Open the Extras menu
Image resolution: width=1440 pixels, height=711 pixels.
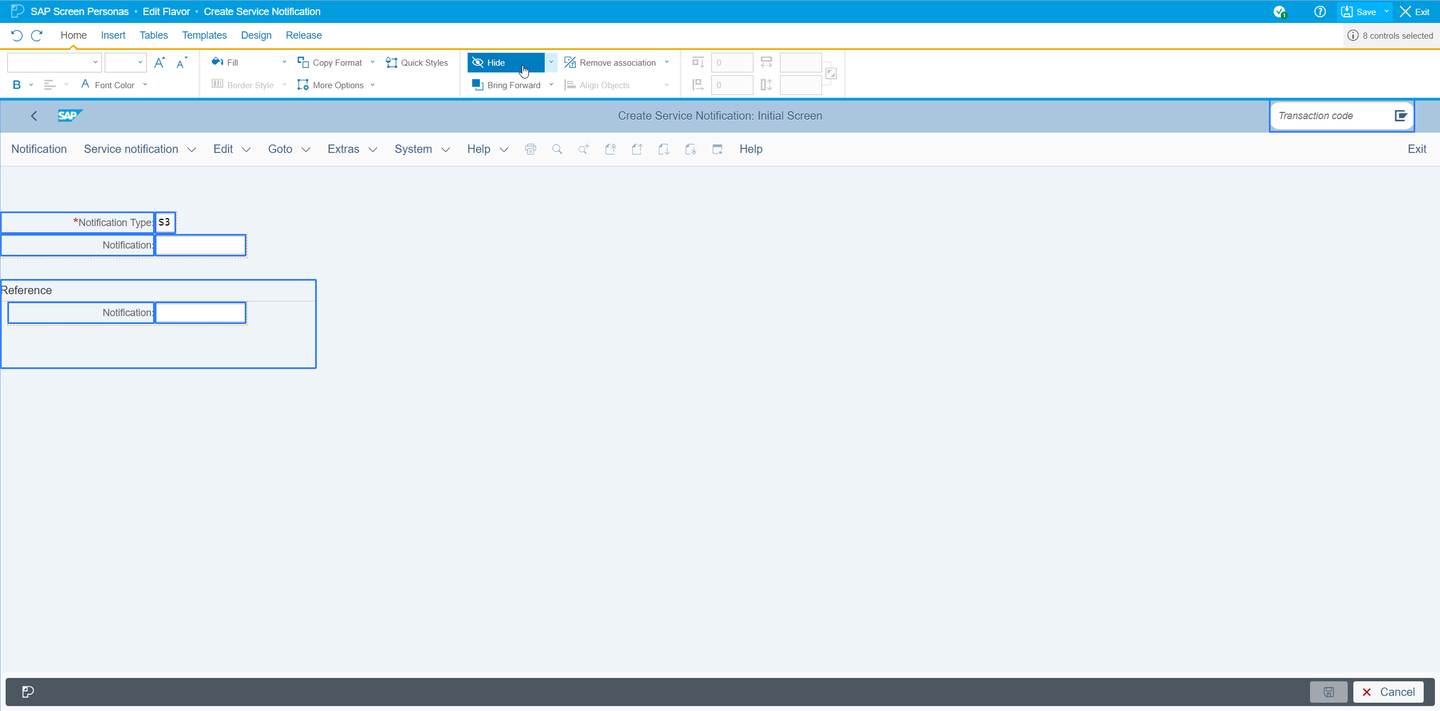click(x=352, y=149)
